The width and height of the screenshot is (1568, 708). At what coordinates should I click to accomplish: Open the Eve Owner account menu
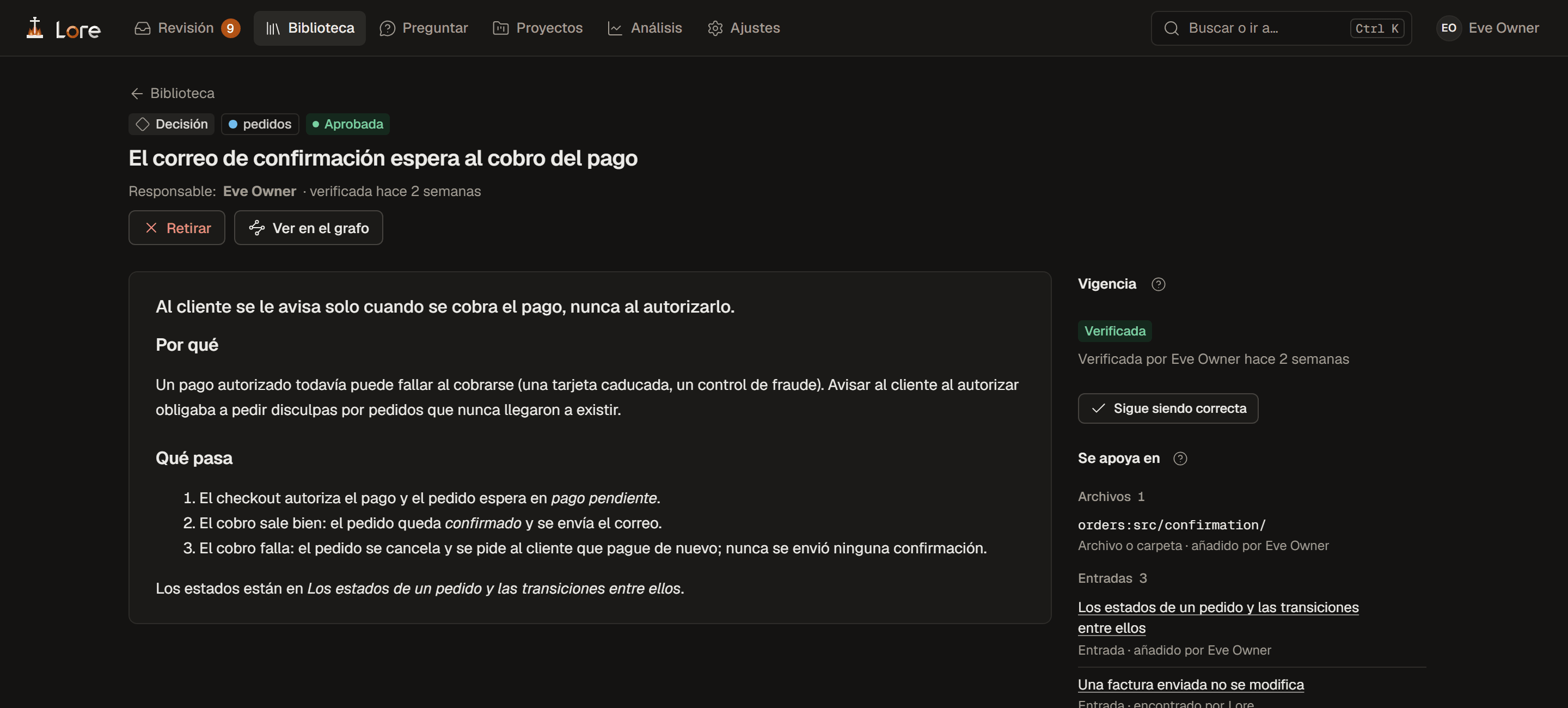1489,28
